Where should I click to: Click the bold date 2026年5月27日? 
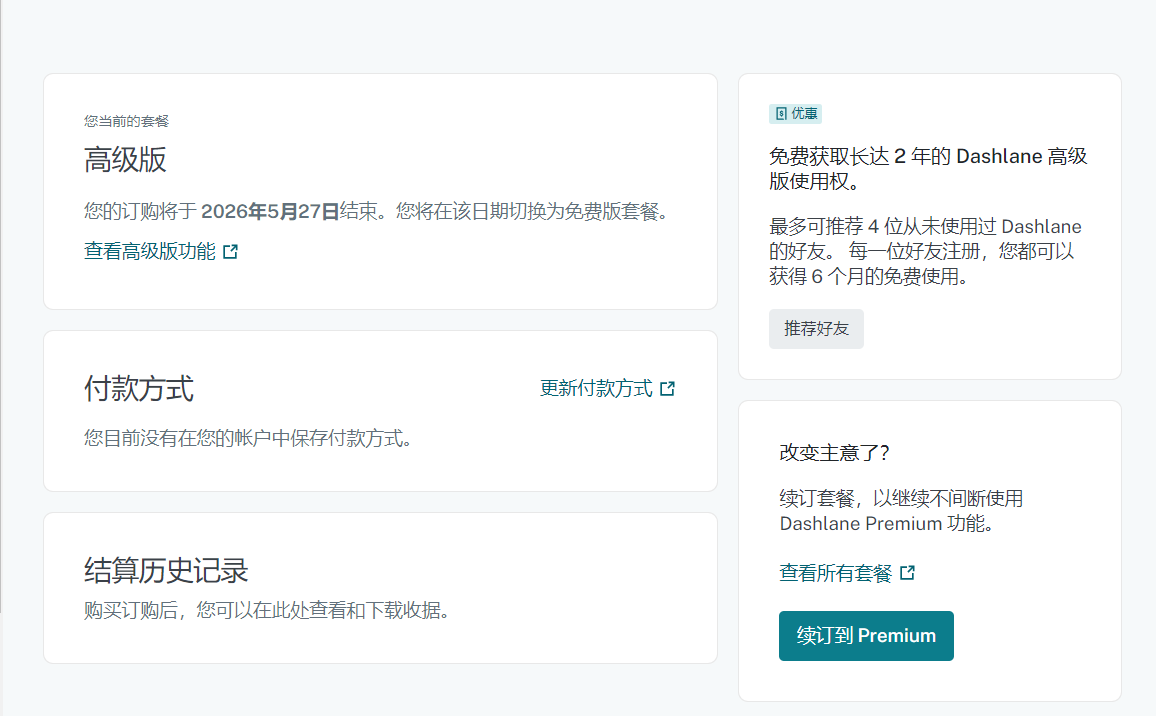click(x=270, y=212)
